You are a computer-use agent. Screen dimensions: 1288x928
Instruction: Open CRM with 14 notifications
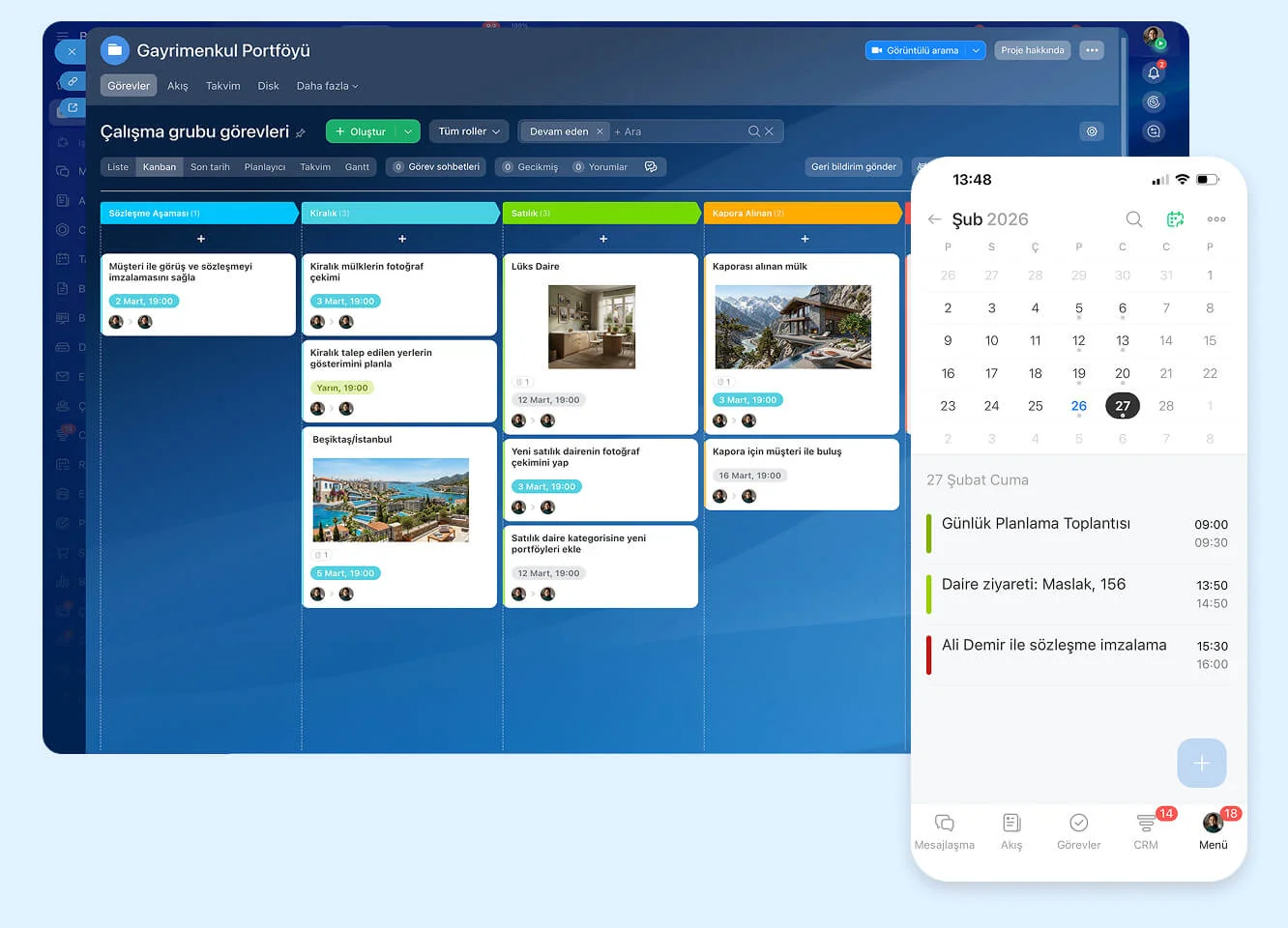click(x=1145, y=831)
